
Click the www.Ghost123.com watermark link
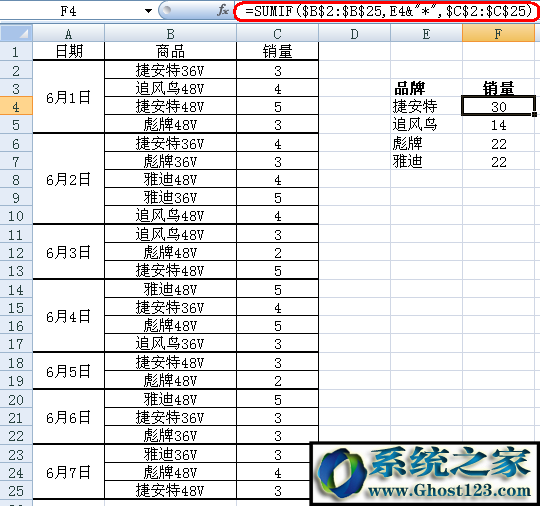[449, 490]
